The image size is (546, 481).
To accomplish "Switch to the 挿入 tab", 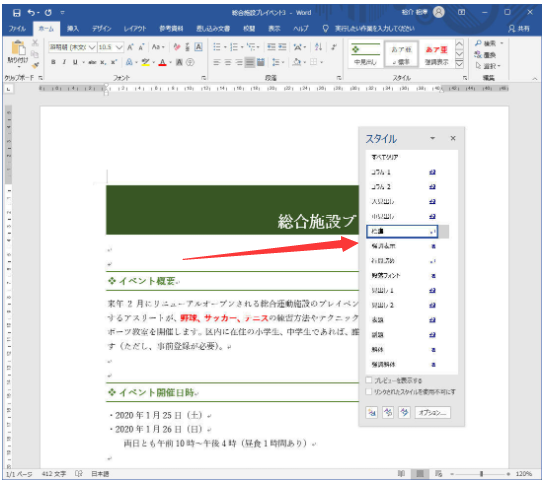I will 73,29.
